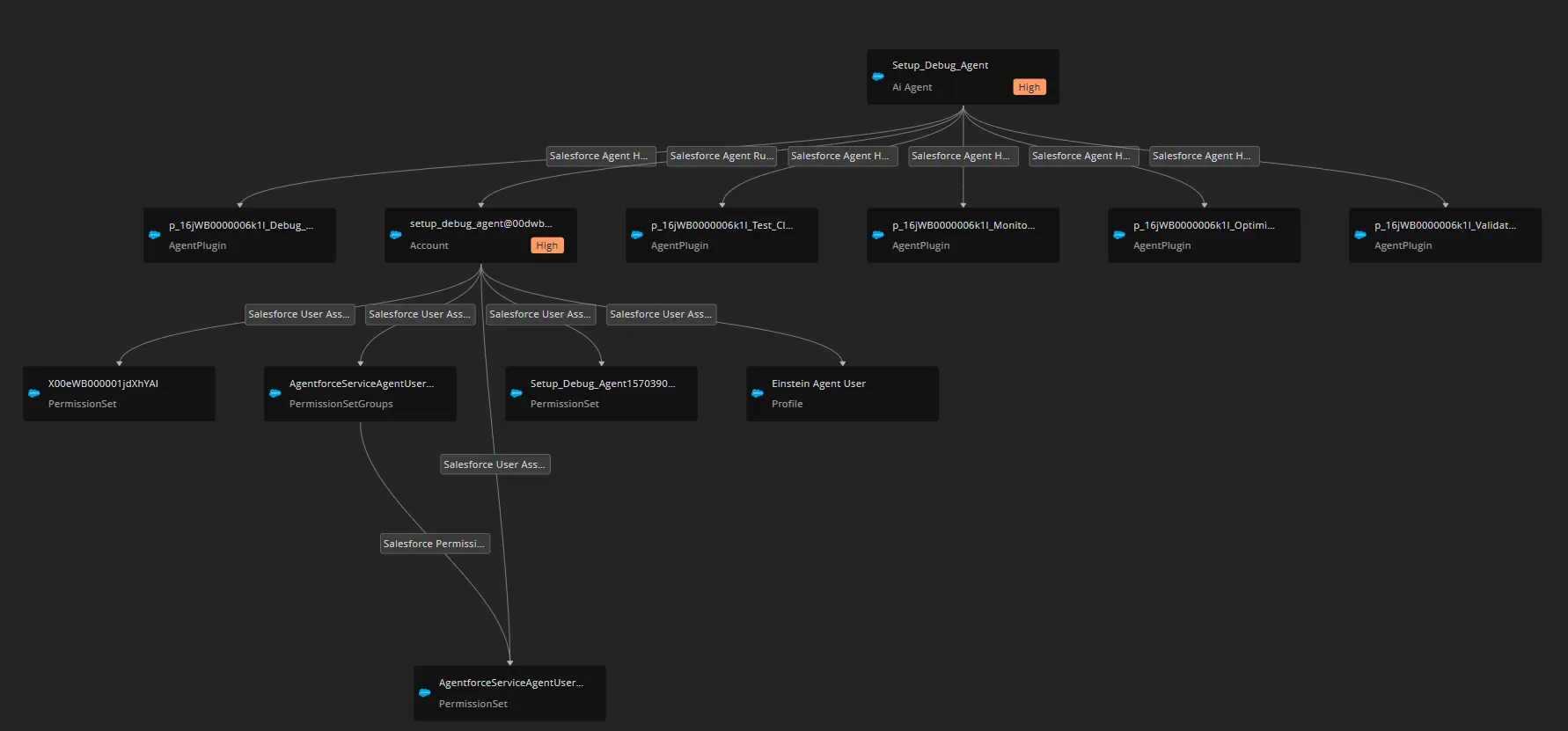The width and height of the screenshot is (1568, 731).
Task: Select the p_16jWB0000006k1I_Optimi node title
Action: click(1204, 225)
